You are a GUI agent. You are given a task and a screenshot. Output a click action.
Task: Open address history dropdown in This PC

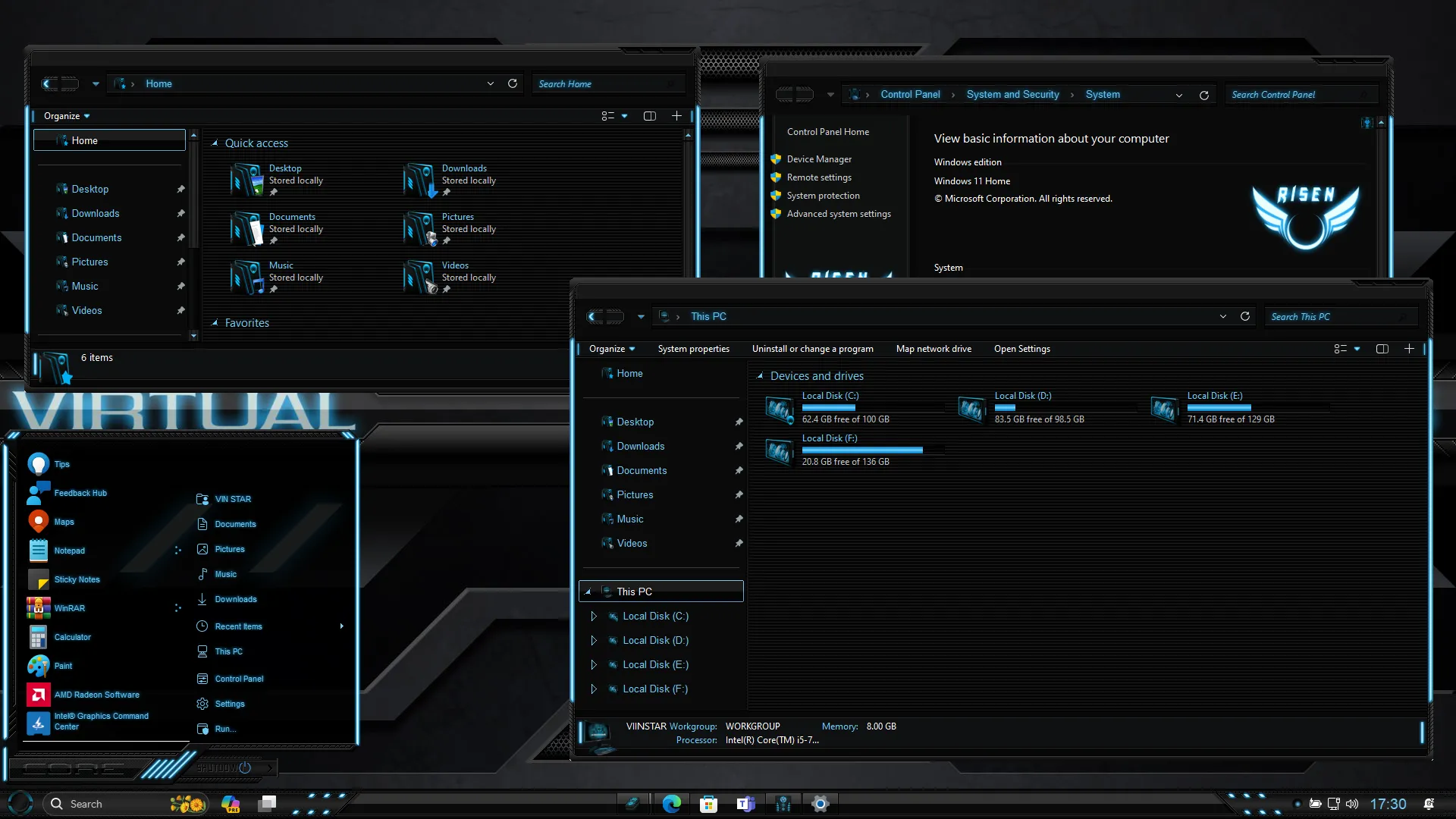pos(1223,316)
